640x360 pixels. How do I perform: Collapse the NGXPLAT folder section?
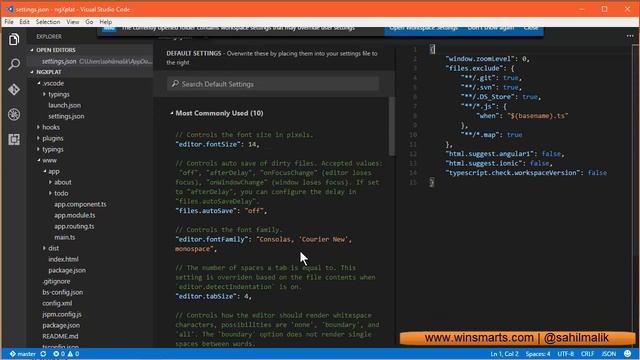tap(32, 72)
